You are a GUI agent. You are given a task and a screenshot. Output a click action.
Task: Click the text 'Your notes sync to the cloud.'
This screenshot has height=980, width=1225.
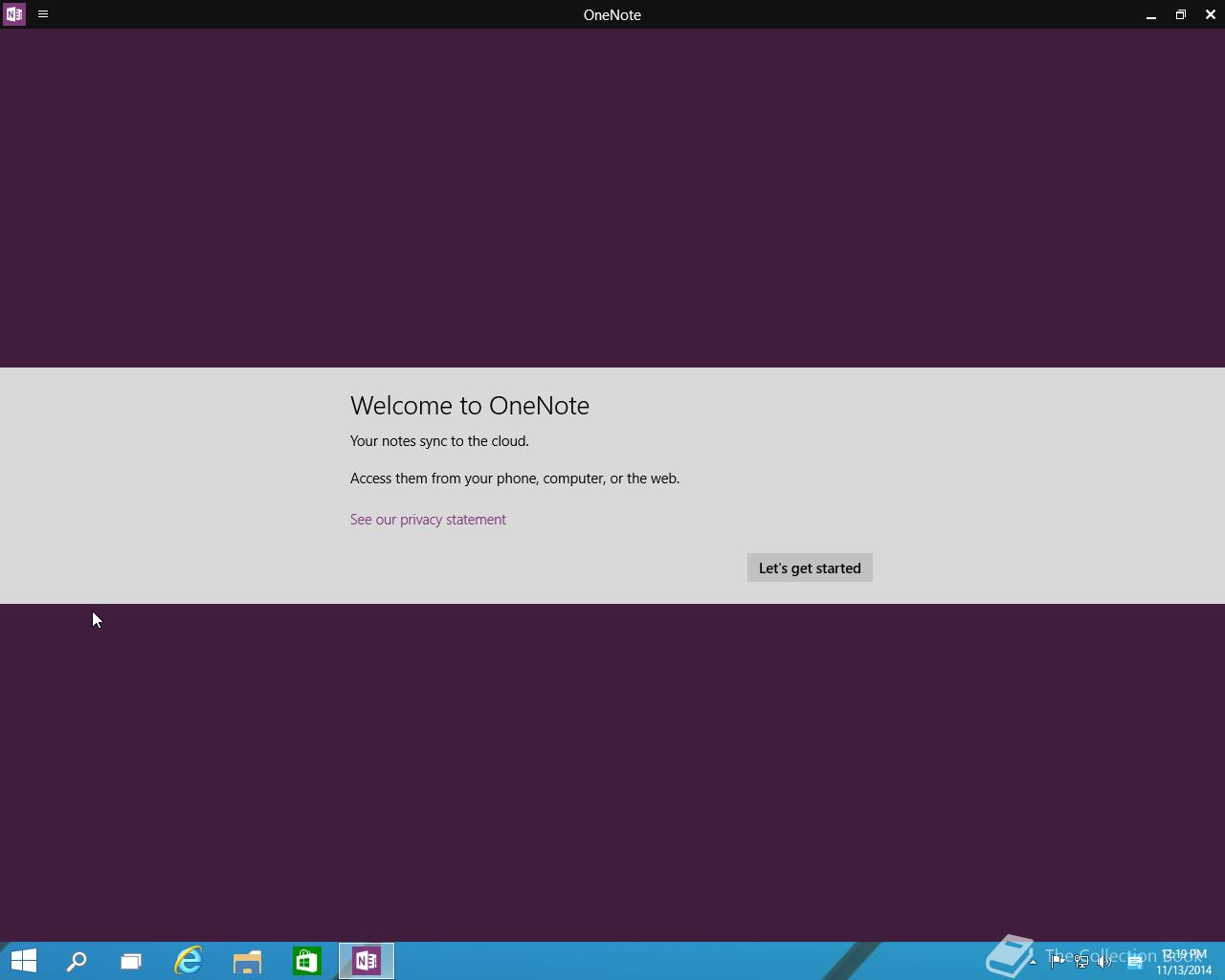[x=439, y=441]
